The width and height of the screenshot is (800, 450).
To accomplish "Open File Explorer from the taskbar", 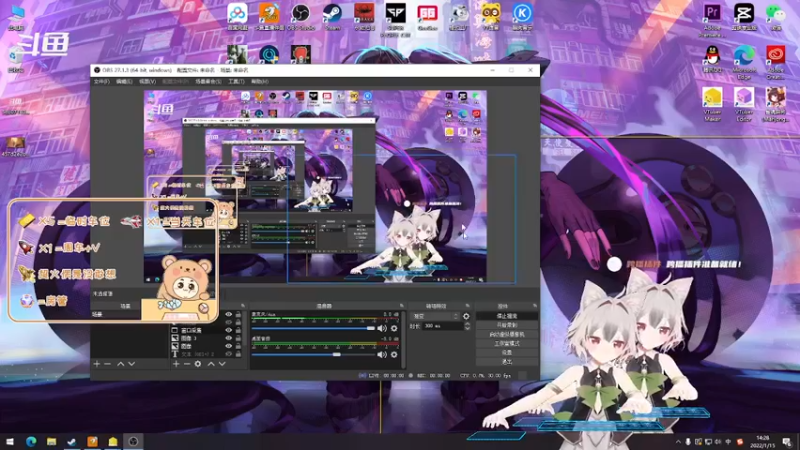I will click(x=52, y=442).
